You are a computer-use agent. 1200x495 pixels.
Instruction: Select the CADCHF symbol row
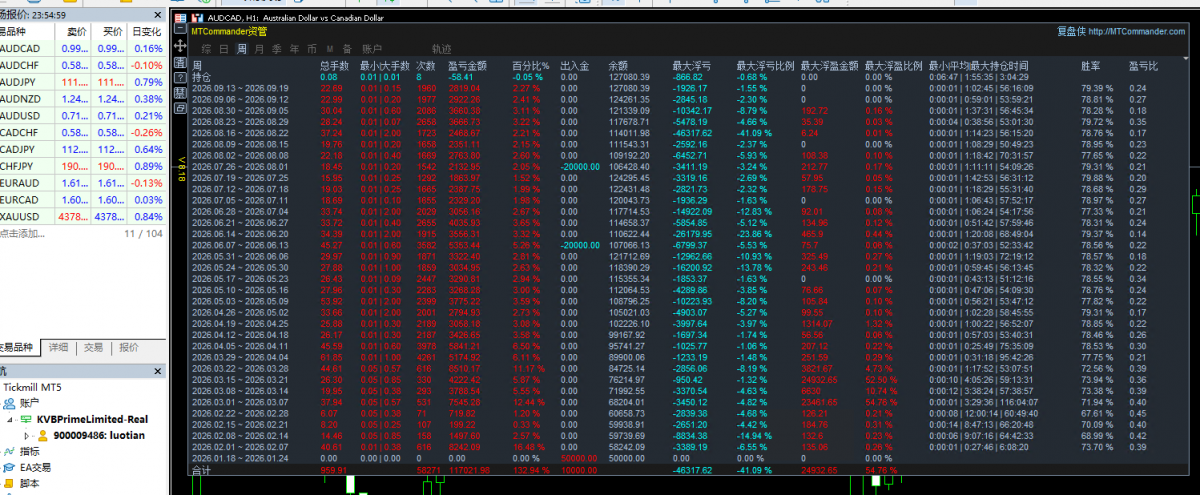[x=82, y=132]
